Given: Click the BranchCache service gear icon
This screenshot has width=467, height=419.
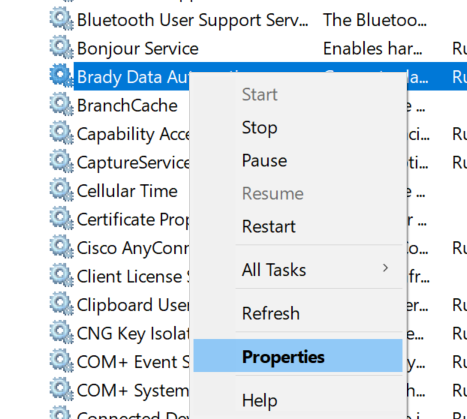Looking at the screenshot, I should click(x=61, y=105).
